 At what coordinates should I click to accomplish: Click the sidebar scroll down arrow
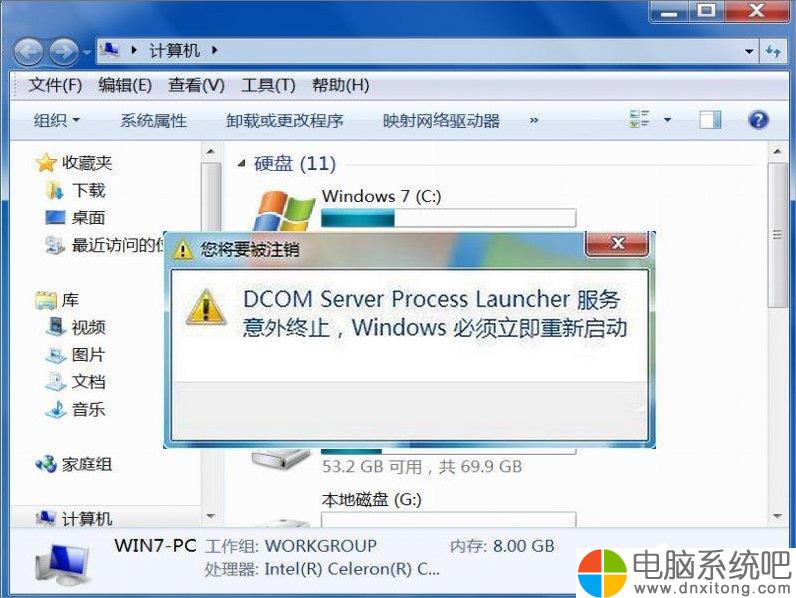click(211, 516)
